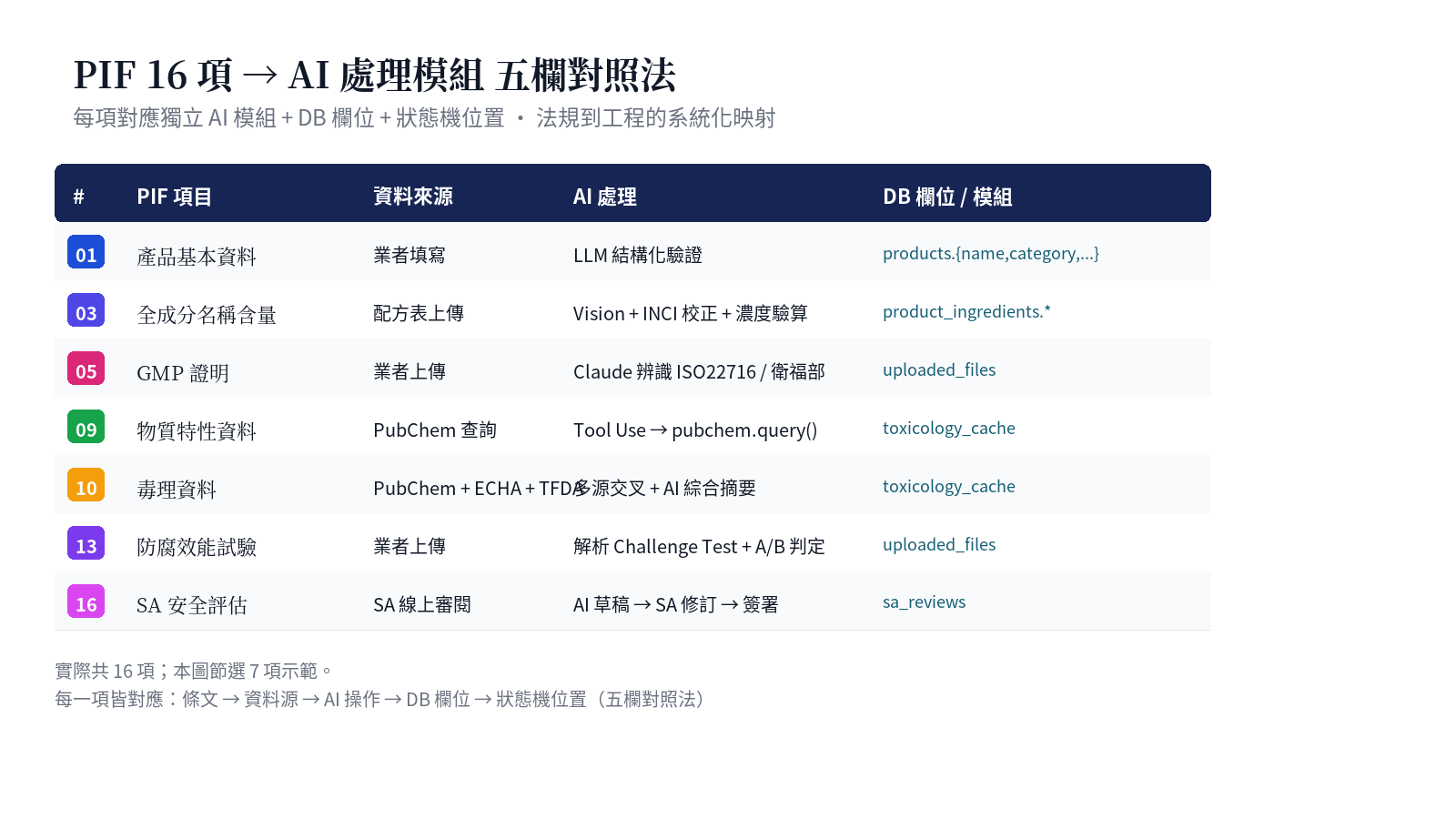Click the subtitle starting '每項對應獨立 AI 模組'
The height and width of the screenshot is (819, 1456).
point(424,118)
